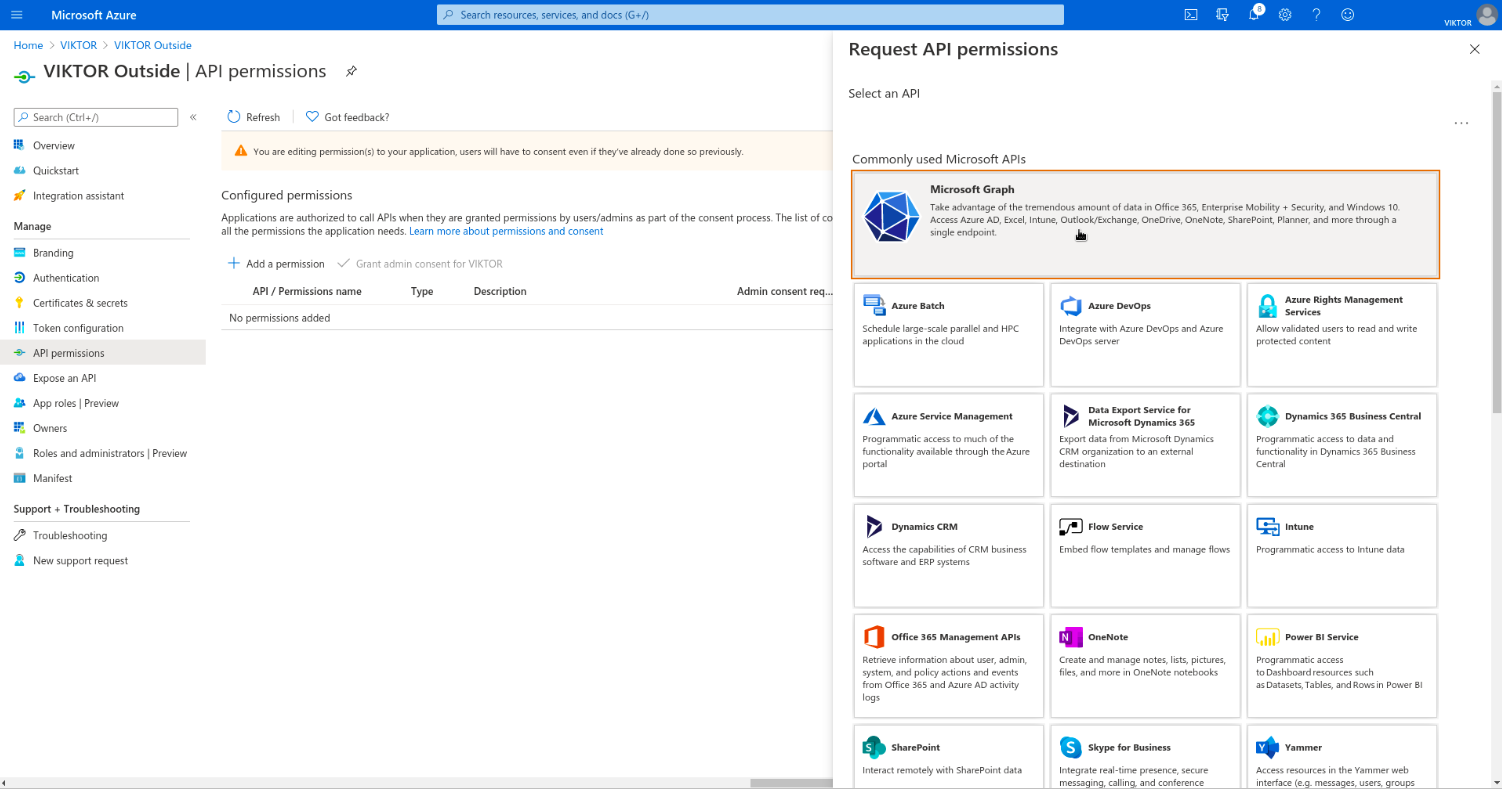Open the ellipsis more options menu
Screen dimensions: 1502x796
[x=1461, y=123]
